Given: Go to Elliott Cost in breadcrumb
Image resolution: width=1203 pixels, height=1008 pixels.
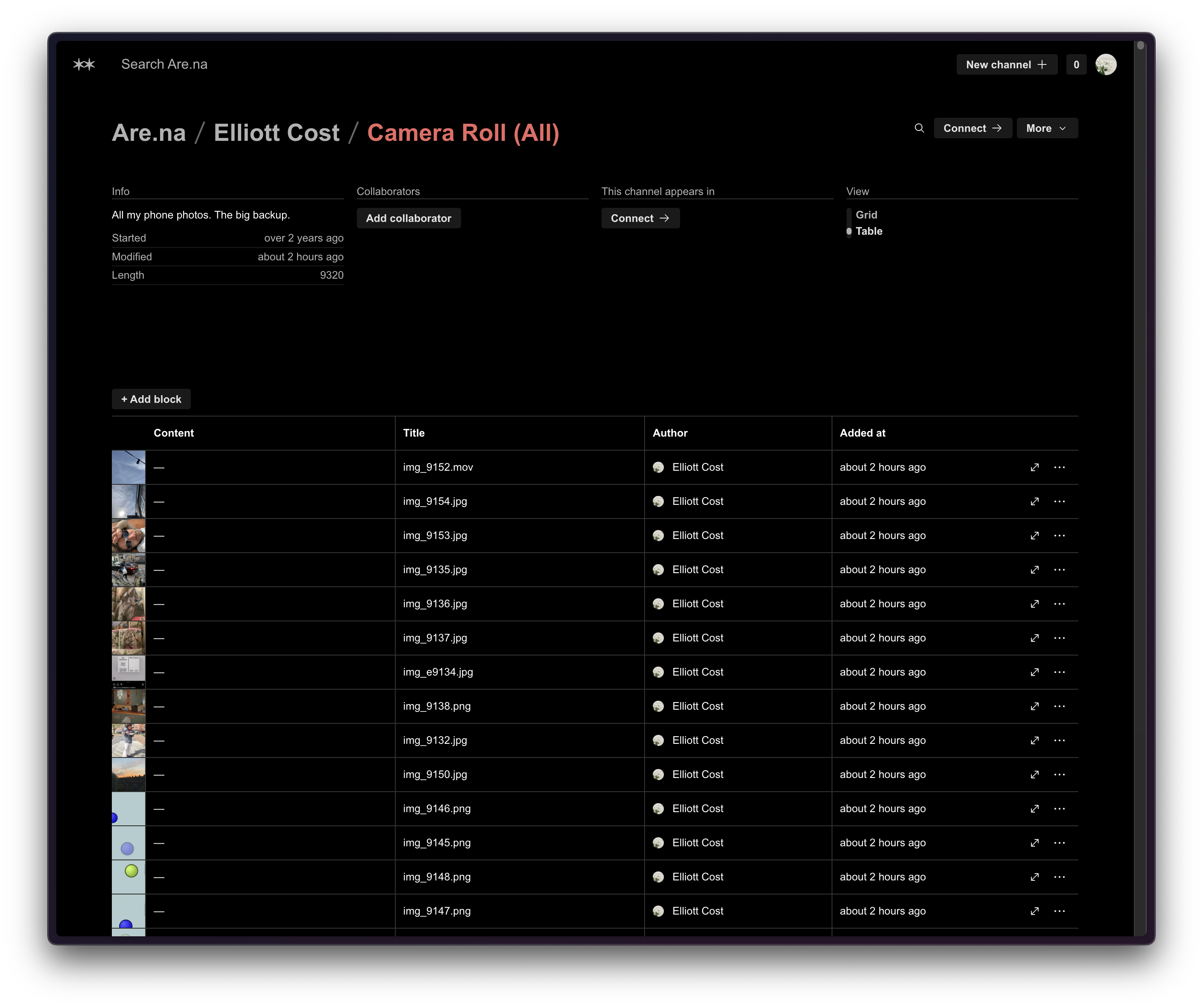Looking at the screenshot, I should tap(277, 133).
